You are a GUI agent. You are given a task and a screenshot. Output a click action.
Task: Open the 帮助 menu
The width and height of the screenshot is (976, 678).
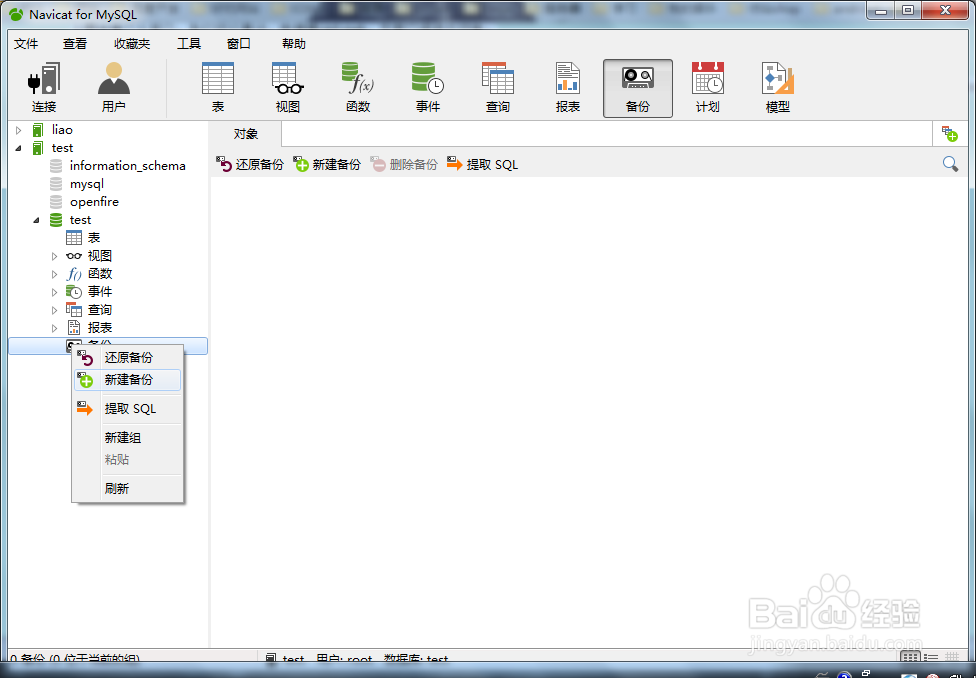(x=294, y=44)
